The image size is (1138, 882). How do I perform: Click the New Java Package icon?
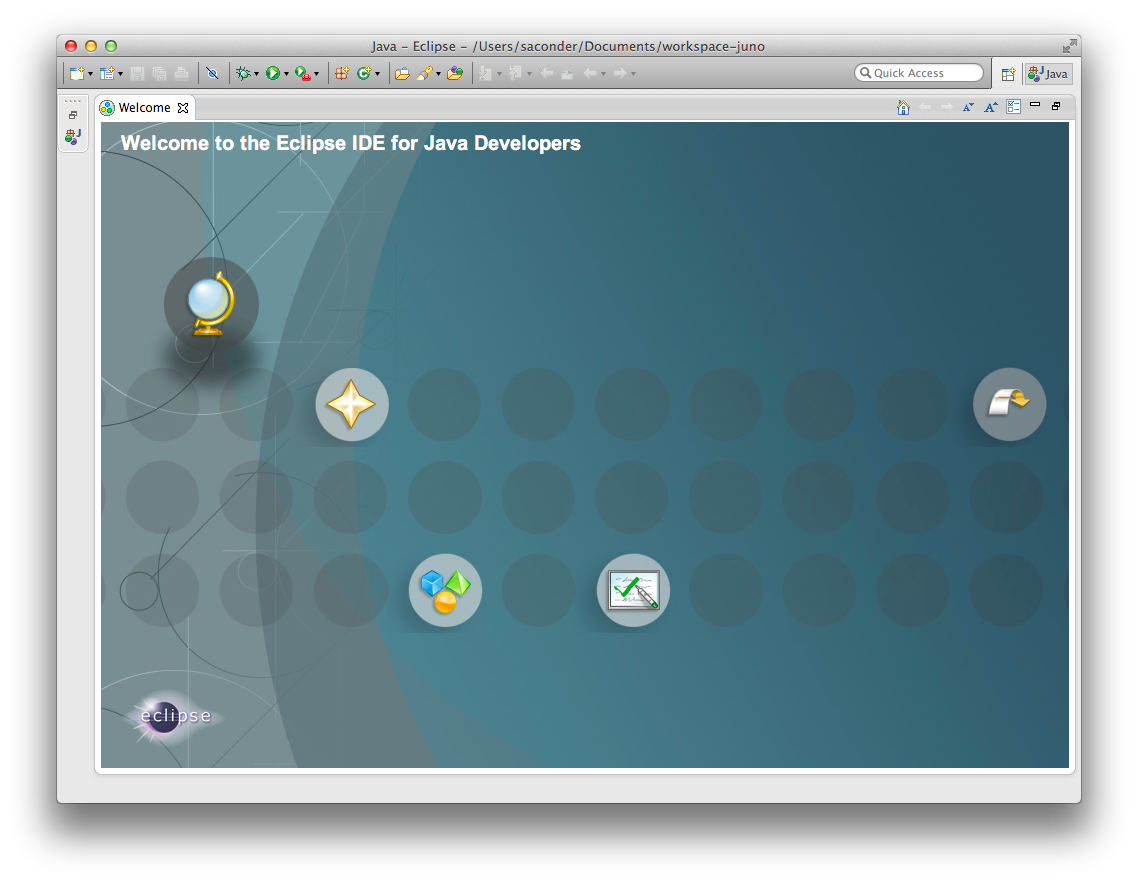342,73
